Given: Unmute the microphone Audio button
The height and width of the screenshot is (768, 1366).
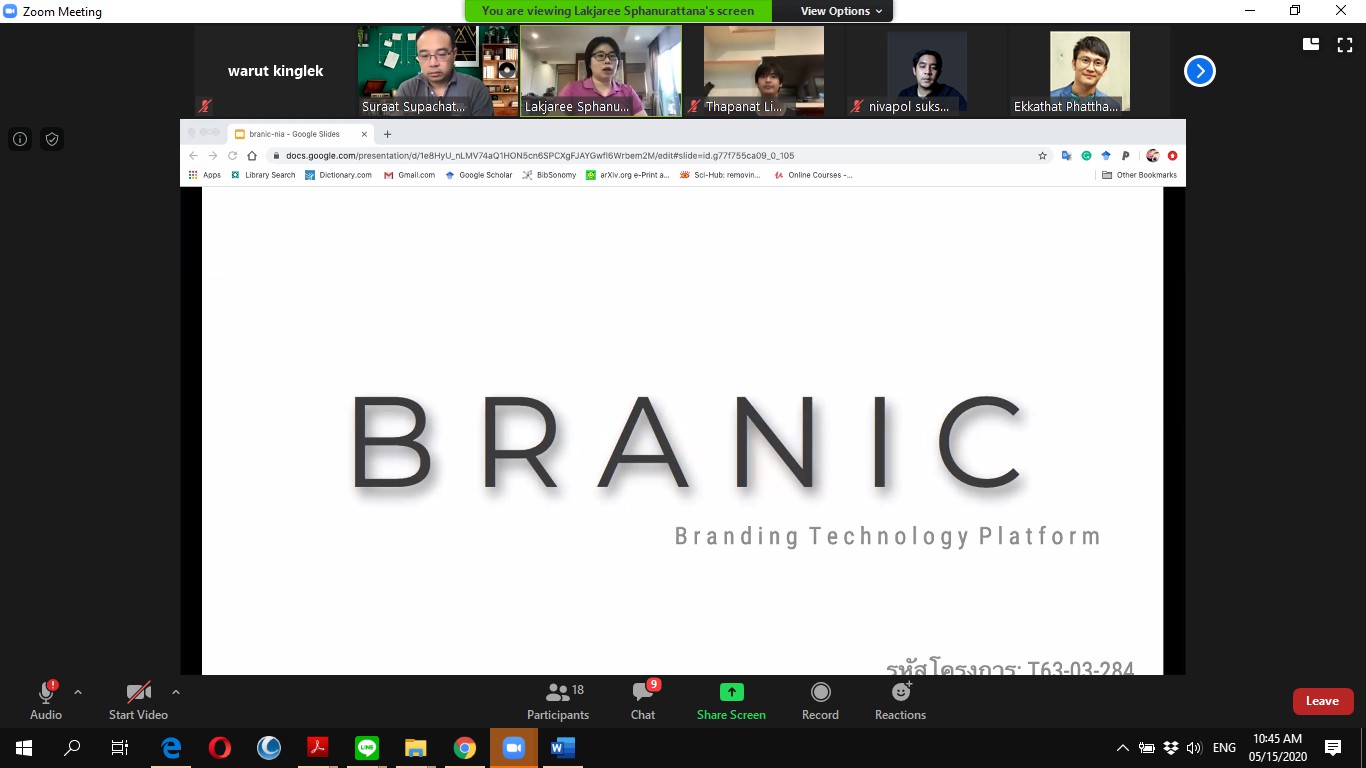Looking at the screenshot, I should tap(46, 701).
